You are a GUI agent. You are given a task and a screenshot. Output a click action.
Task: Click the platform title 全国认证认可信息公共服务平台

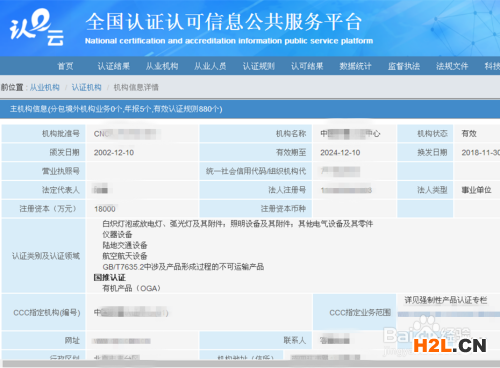tap(224, 22)
